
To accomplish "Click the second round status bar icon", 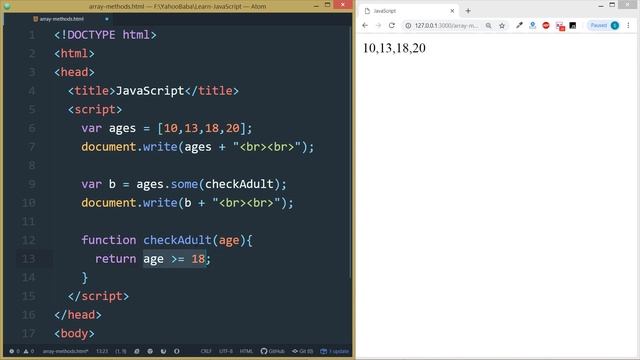I will tap(150, 351).
